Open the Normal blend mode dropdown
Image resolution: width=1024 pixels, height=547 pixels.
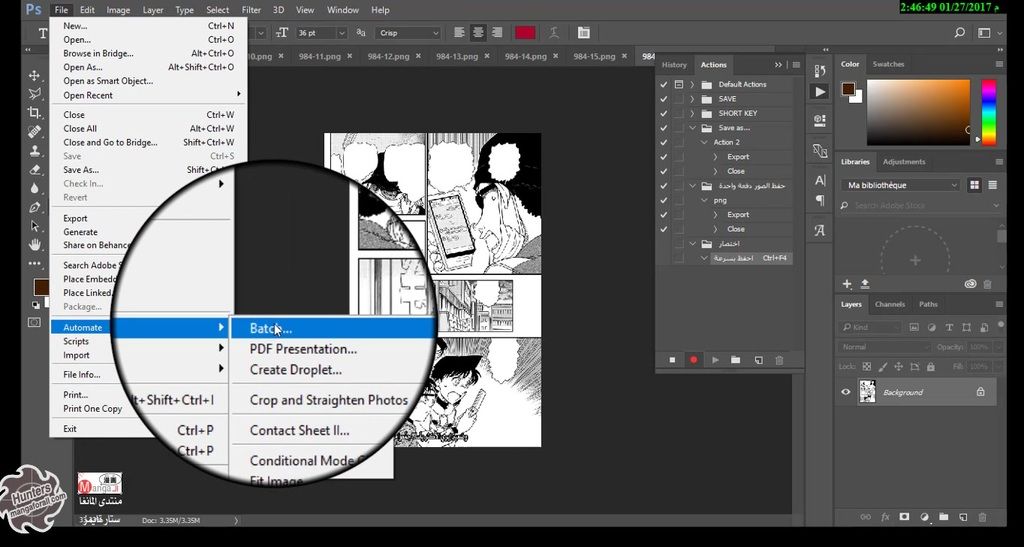(885, 347)
